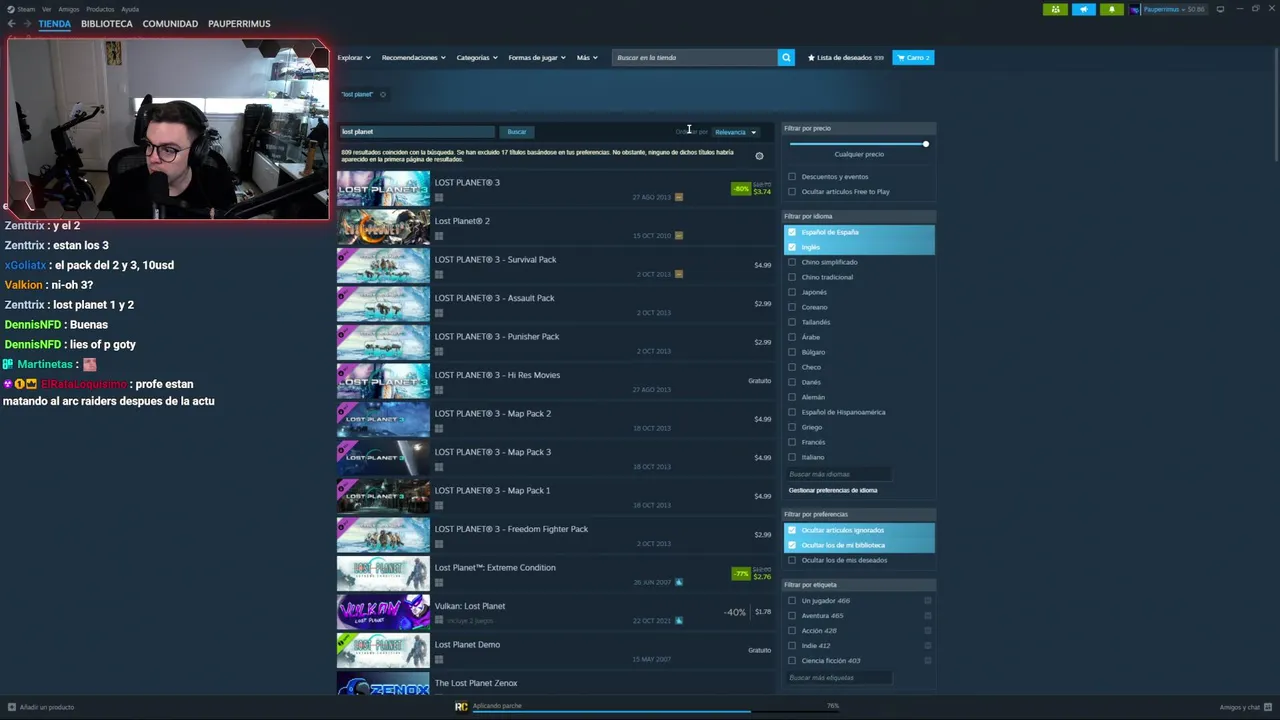Exclude the Un jugador tag
This screenshot has width=1280, height=720.
point(928,601)
